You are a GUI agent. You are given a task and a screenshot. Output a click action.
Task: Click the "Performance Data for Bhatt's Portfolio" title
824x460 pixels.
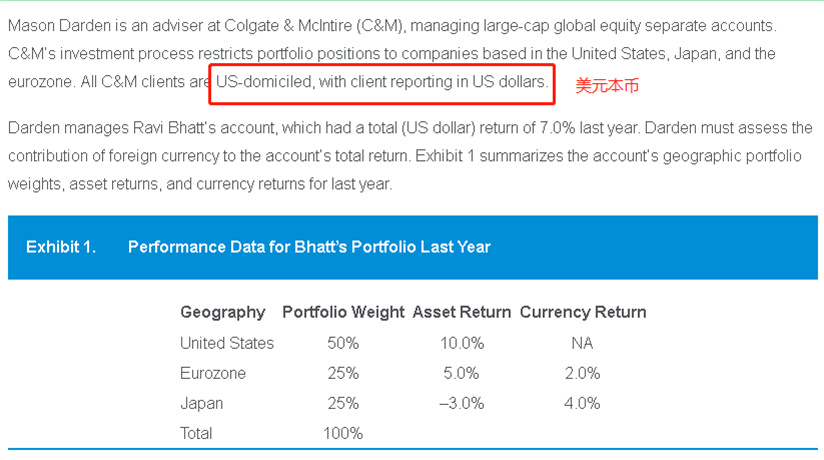click(309, 246)
